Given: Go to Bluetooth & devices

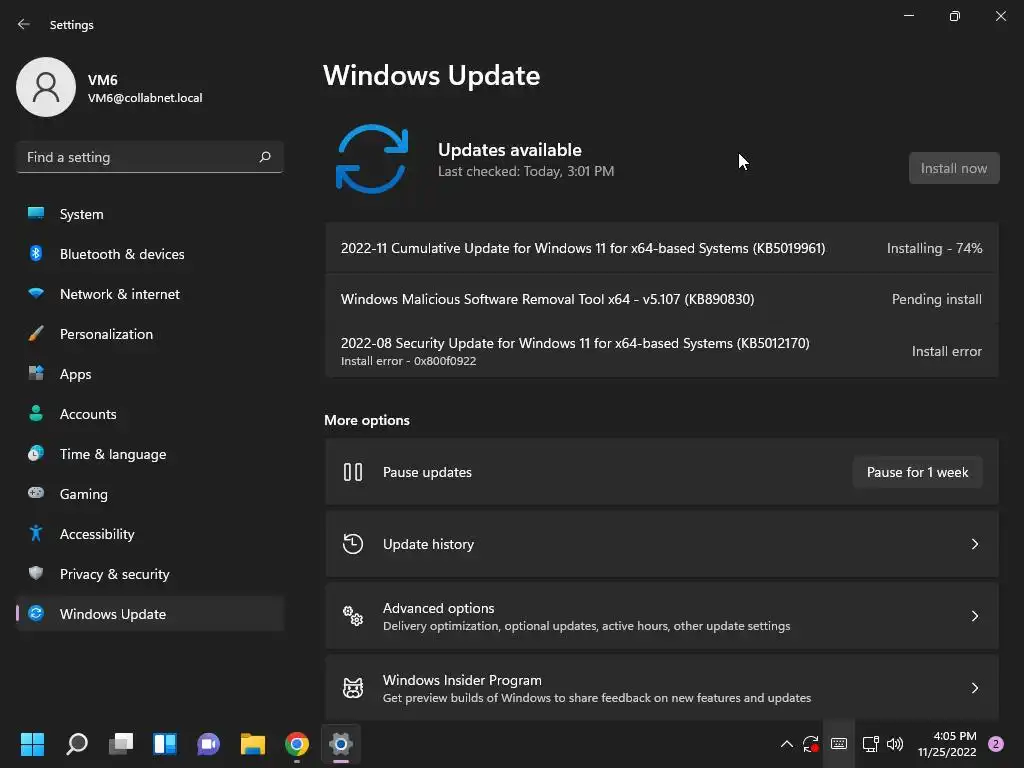Looking at the screenshot, I should [x=150, y=254].
